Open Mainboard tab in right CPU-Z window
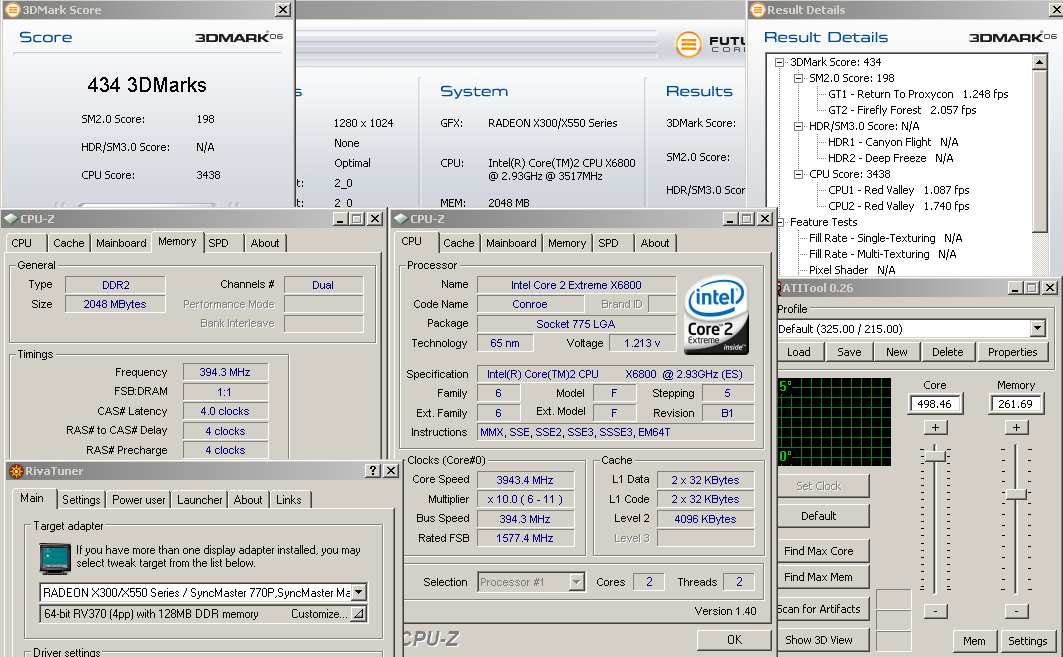This screenshot has width=1063, height=657. [511, 243]
